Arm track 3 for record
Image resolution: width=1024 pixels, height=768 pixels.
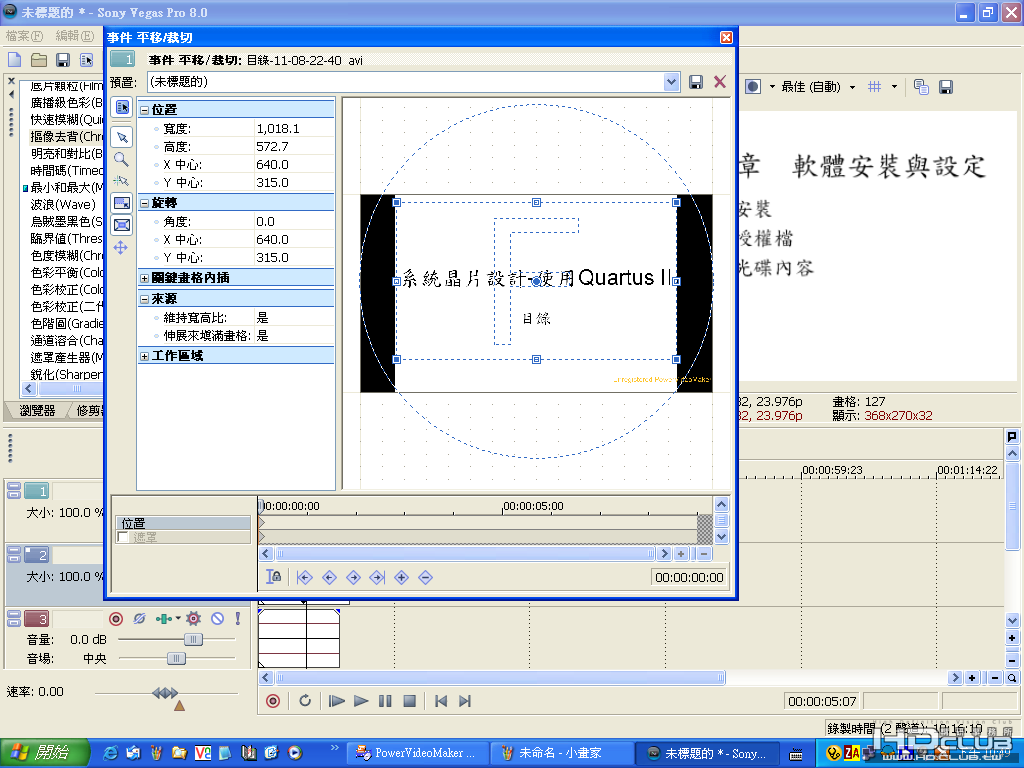click(x=116, y=618)
